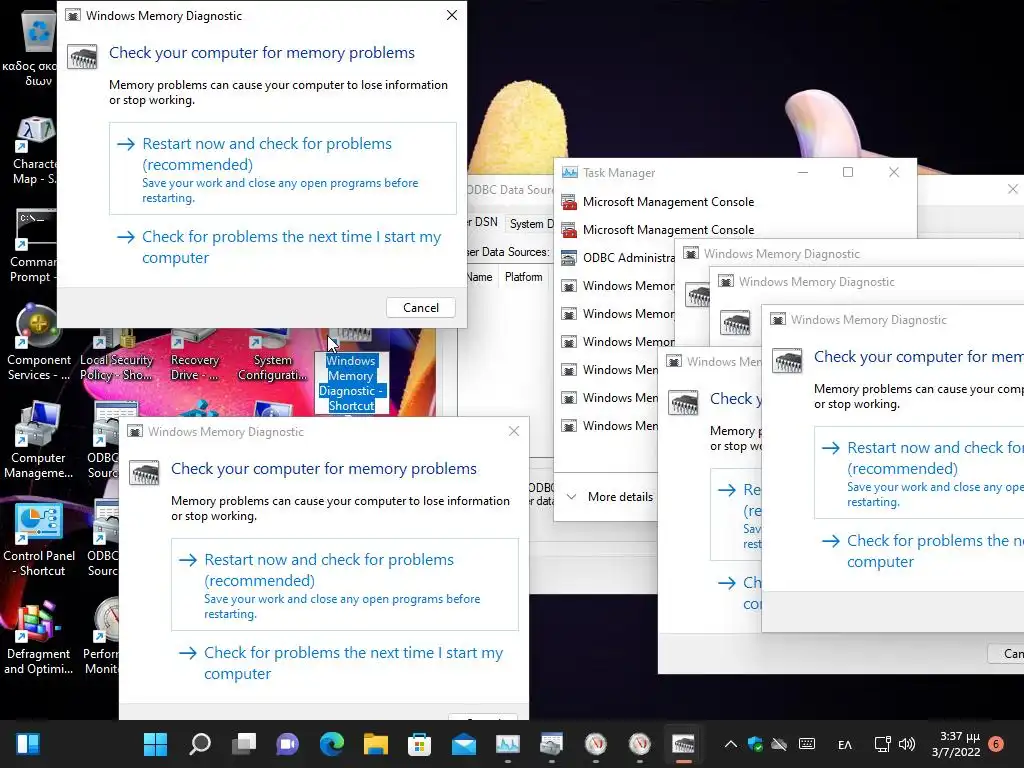Click Restart now and check in the right-side dialog

pyautogui.click(x=919, y=473)
